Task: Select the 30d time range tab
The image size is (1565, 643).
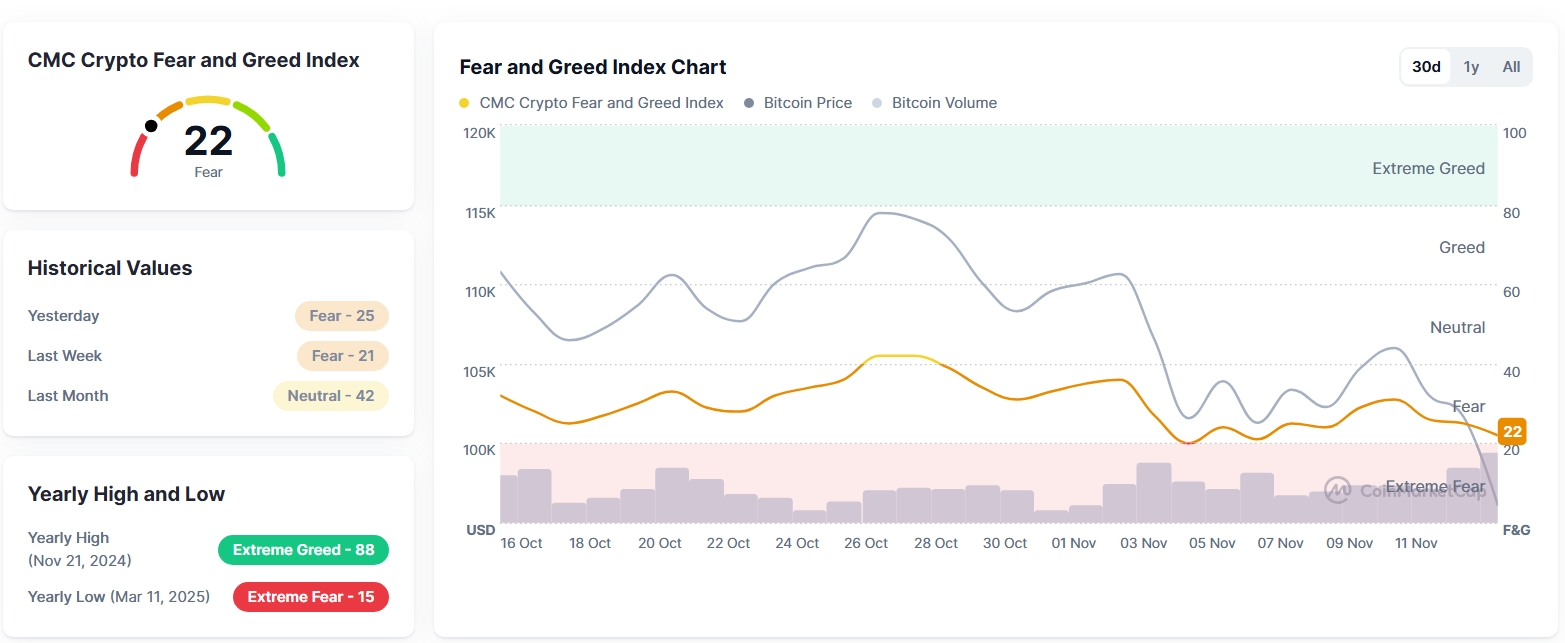Action: pyautogui.click(x=1426, y=67)
